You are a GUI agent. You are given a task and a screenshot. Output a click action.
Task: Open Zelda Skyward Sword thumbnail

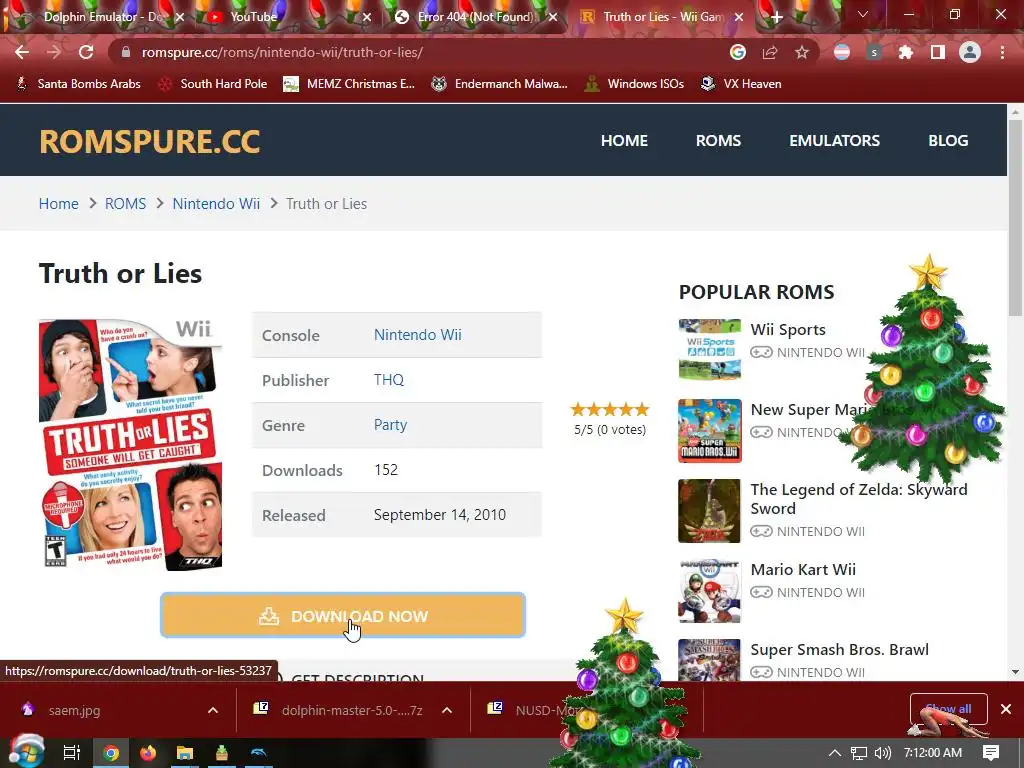click(x=709, y=511)
